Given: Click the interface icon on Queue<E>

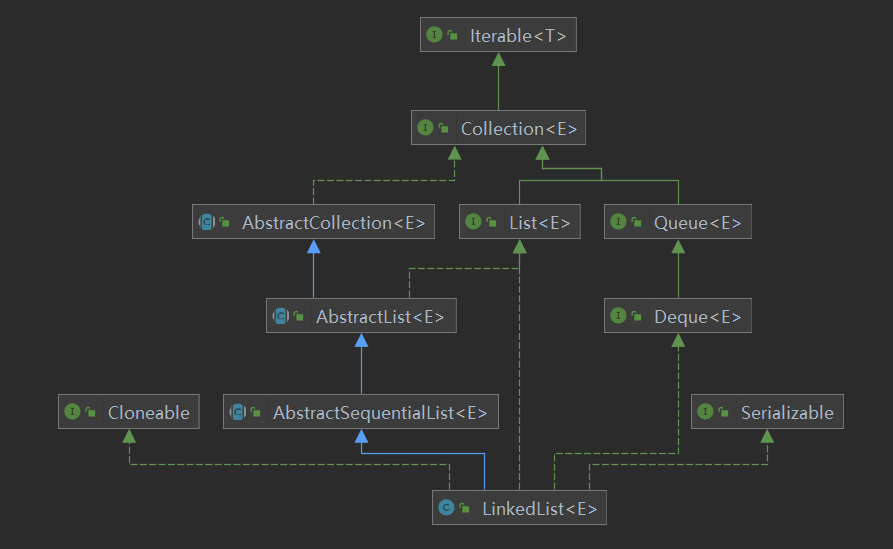Looking at the screenshot, I should (x=618, y=222).
